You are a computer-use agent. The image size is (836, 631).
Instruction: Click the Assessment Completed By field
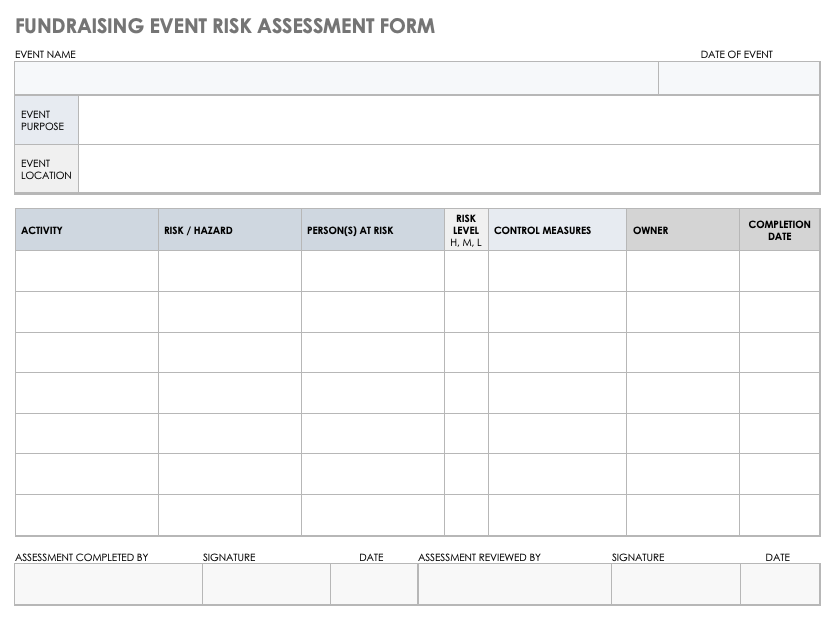(x=108, y=584)
